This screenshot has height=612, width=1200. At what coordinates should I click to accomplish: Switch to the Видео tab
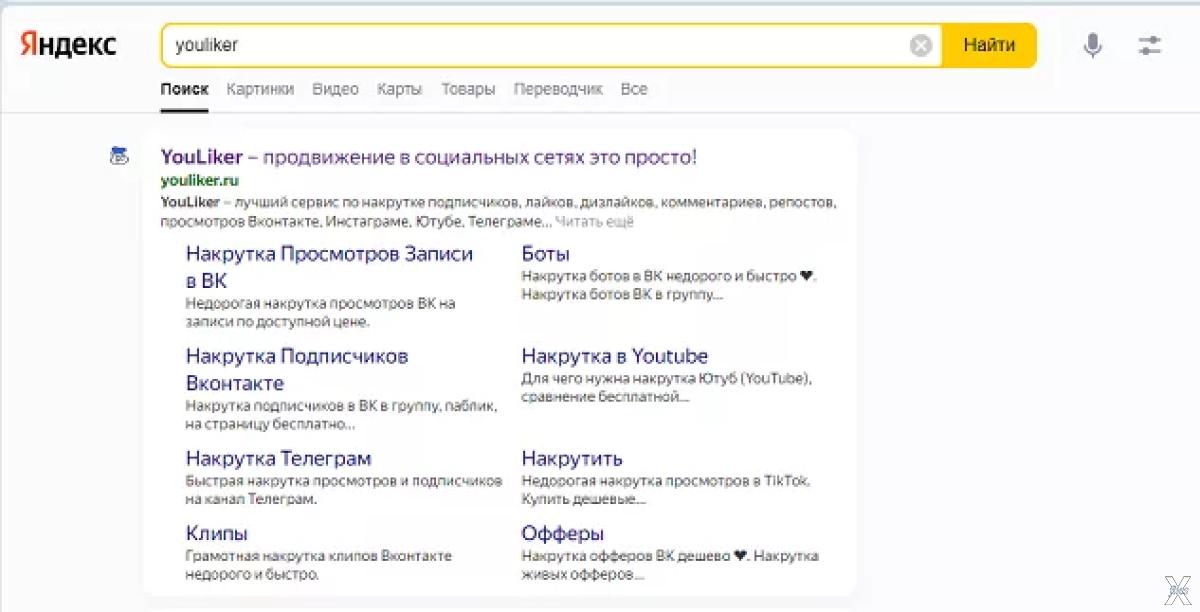point(335,89)
